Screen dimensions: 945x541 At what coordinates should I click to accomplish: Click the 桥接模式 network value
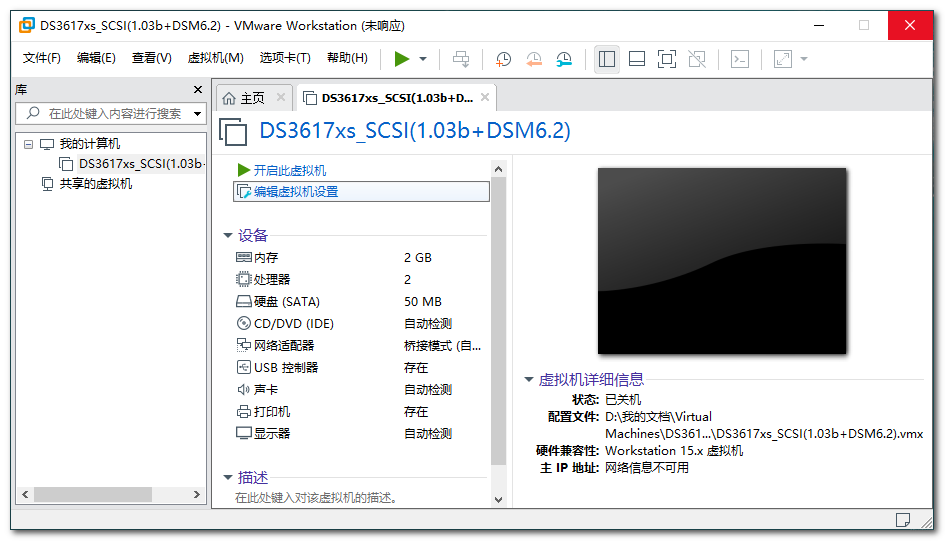442,346
